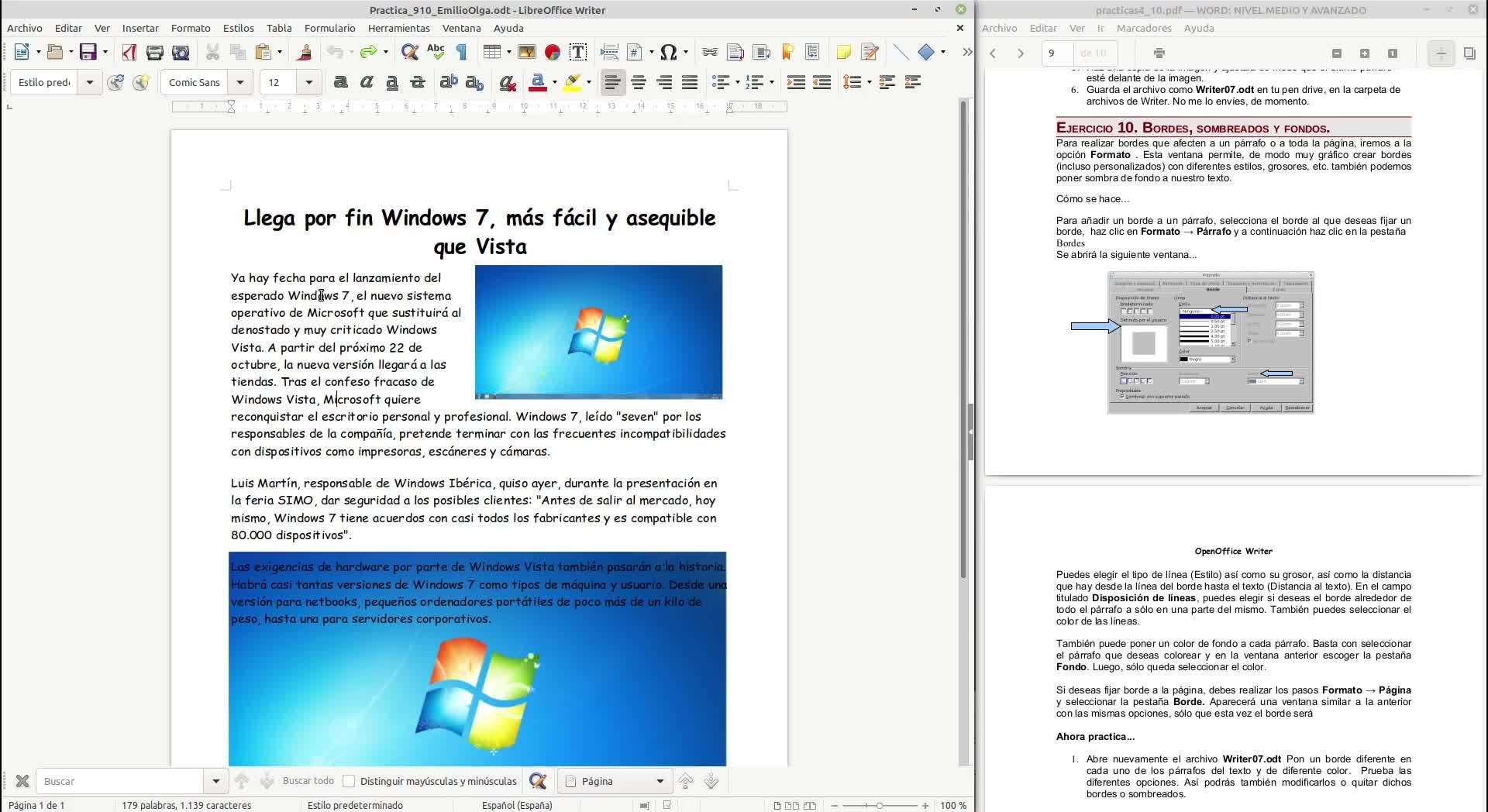Insert a text box
1488x812 pixels.
pyautogui.click(x=578, y=52)
